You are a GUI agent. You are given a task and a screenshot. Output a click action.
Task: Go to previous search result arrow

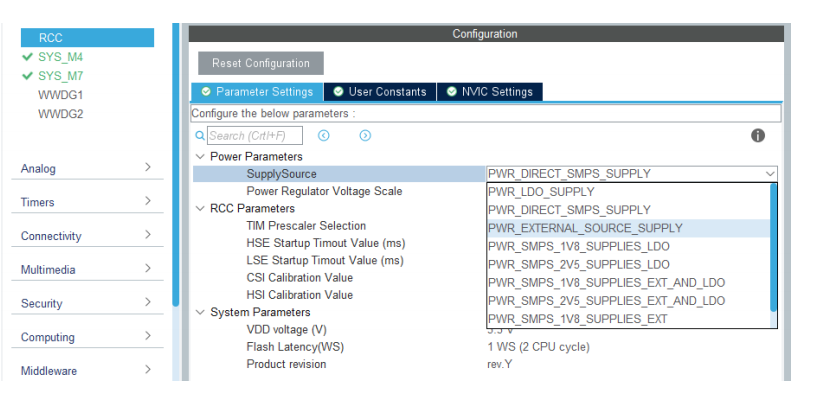[324, 135]
